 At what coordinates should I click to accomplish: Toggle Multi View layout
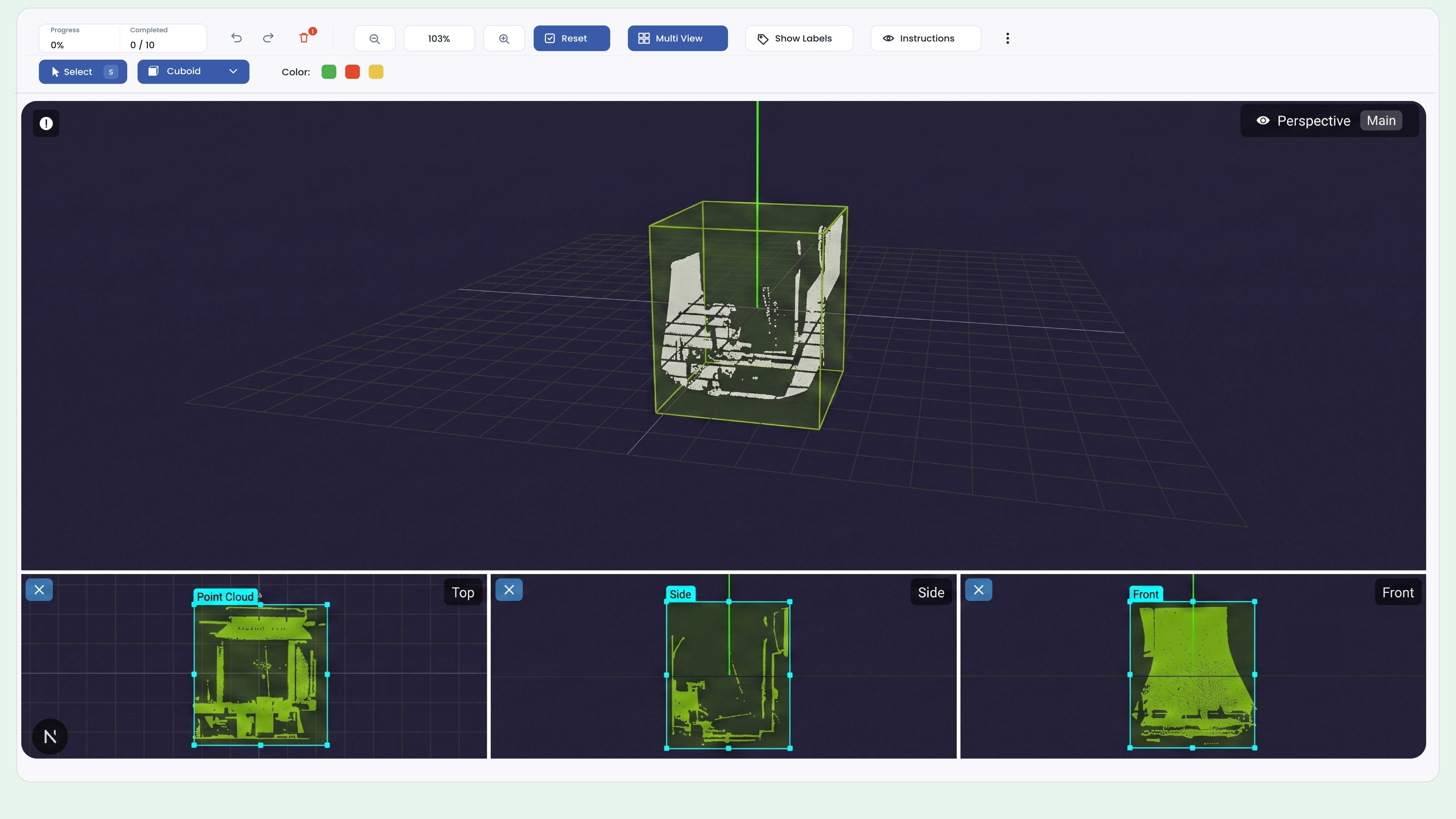[x=678, y=38]
